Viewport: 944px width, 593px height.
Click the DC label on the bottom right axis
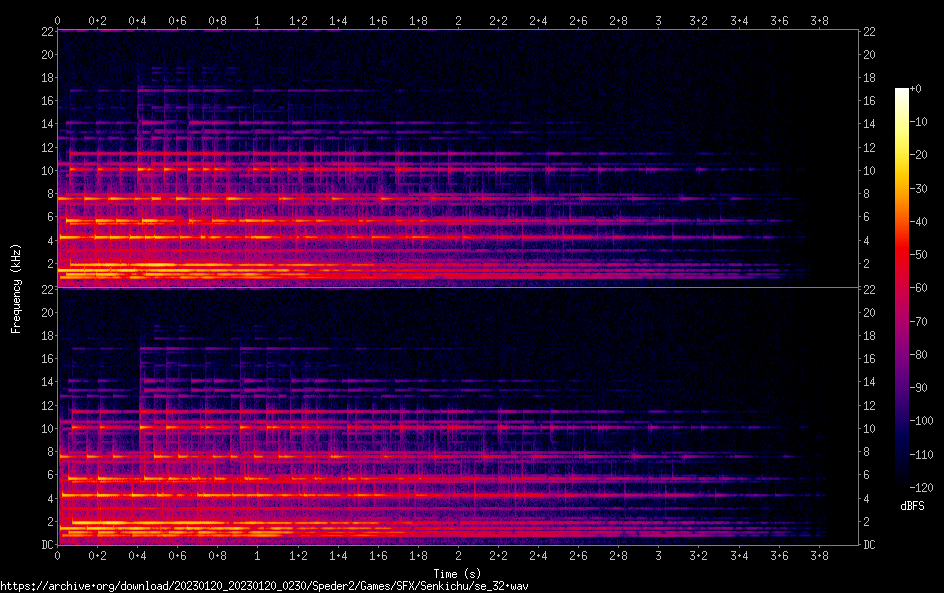[870, 545]
